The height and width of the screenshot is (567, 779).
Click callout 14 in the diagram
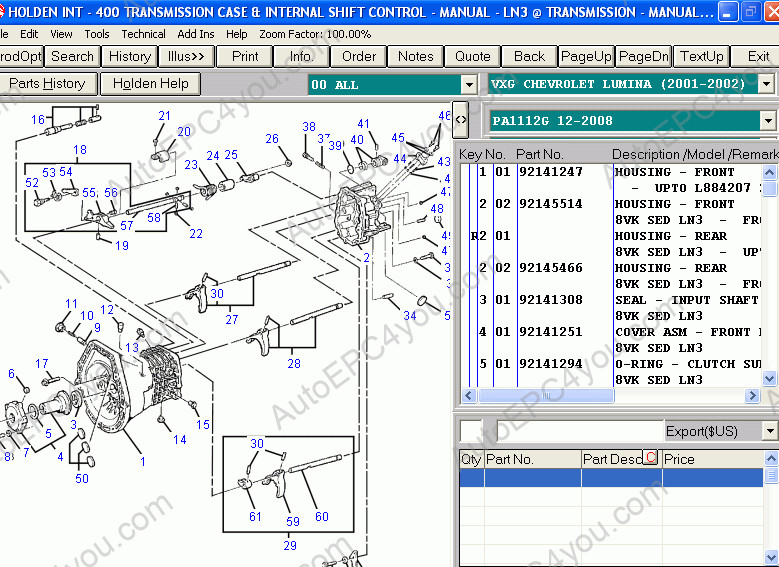click(x=179, y=439)
